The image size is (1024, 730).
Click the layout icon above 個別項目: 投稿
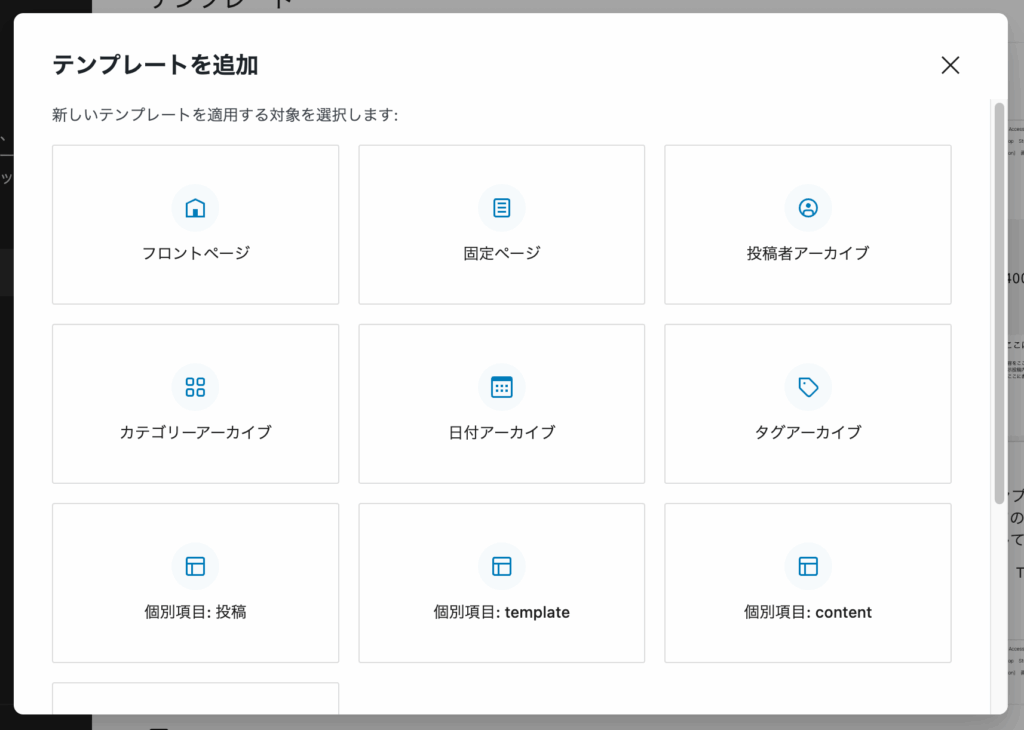195,566
